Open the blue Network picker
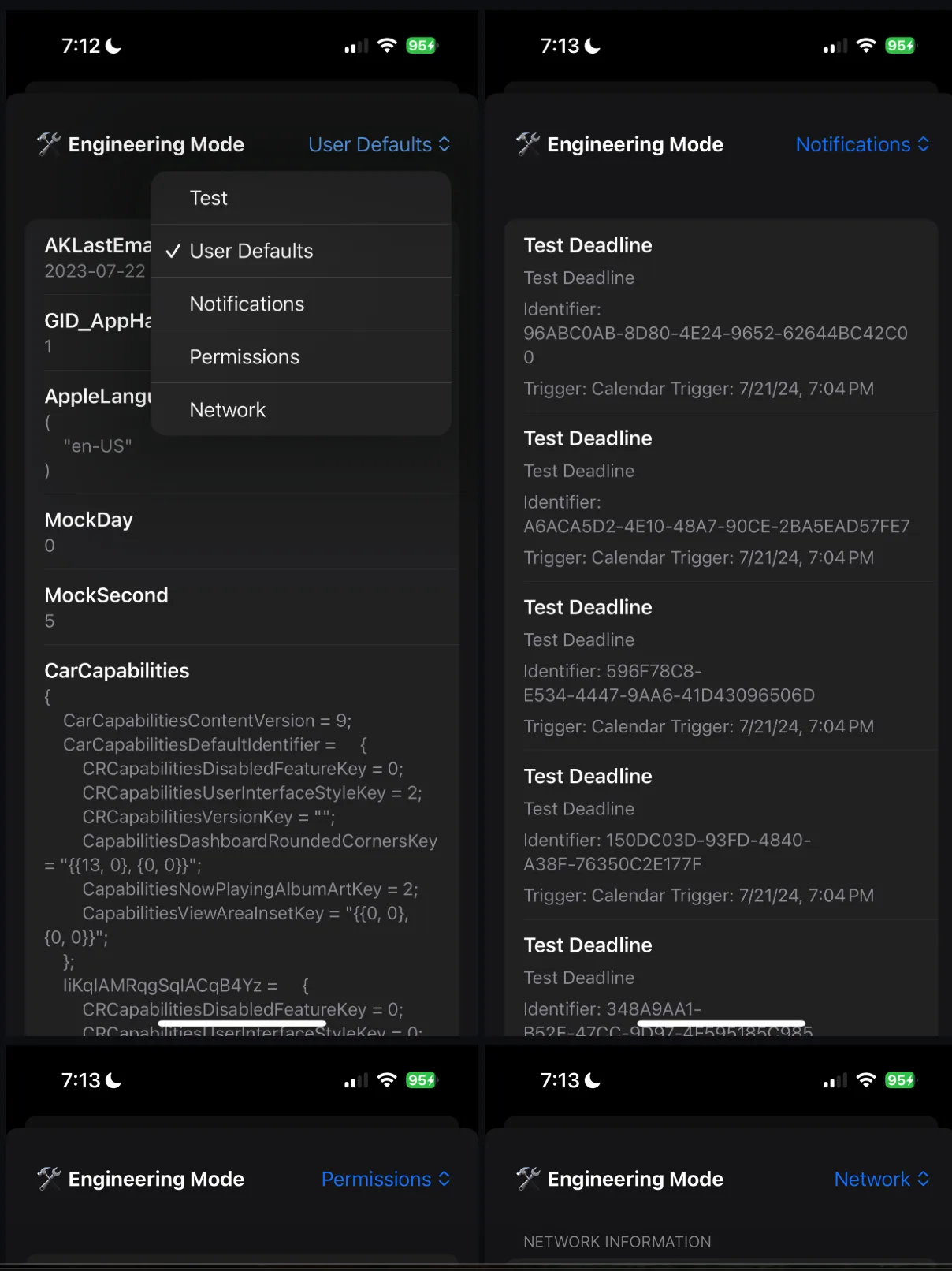 [881, 1179]
